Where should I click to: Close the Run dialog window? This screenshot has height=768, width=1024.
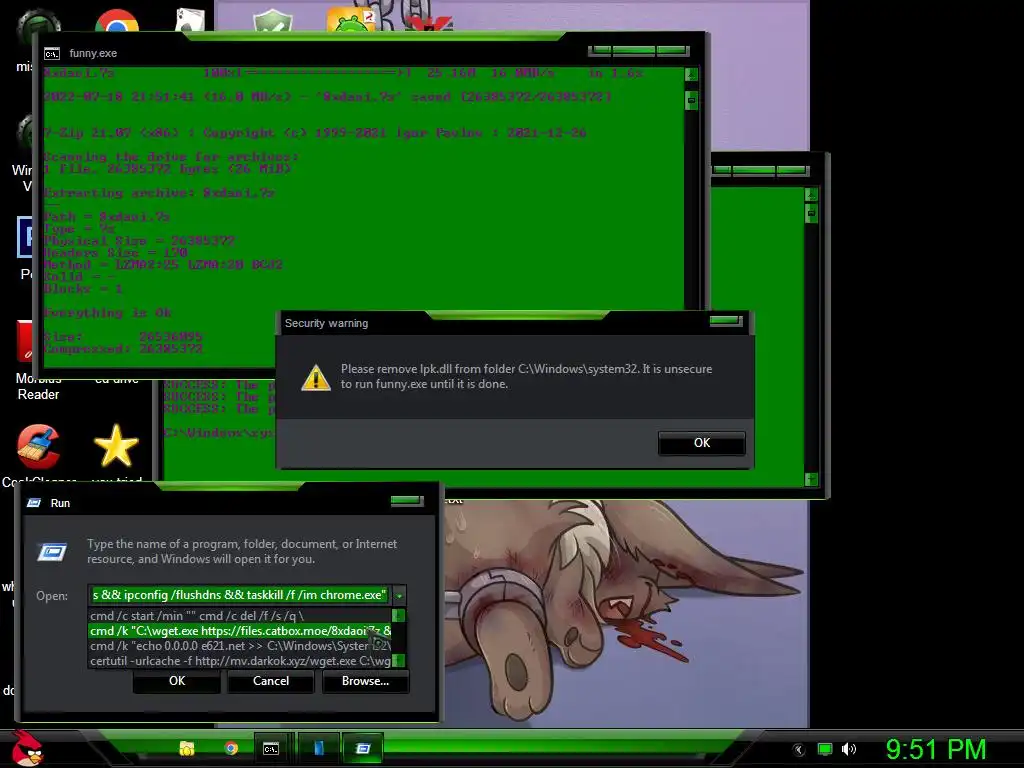click(x=407, y=501)
